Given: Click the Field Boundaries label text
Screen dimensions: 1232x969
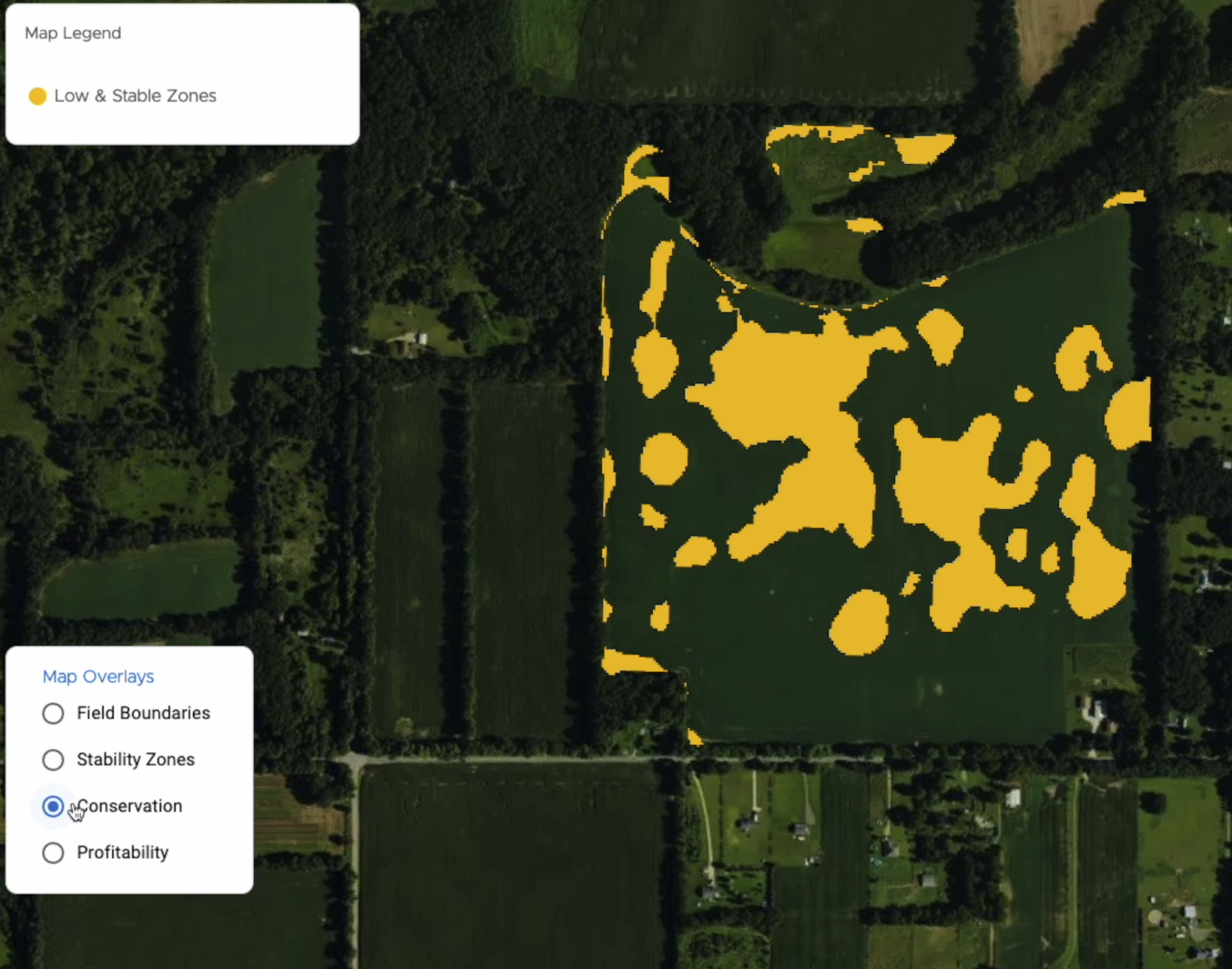Looking at the screenshot, I should point(143,713).
